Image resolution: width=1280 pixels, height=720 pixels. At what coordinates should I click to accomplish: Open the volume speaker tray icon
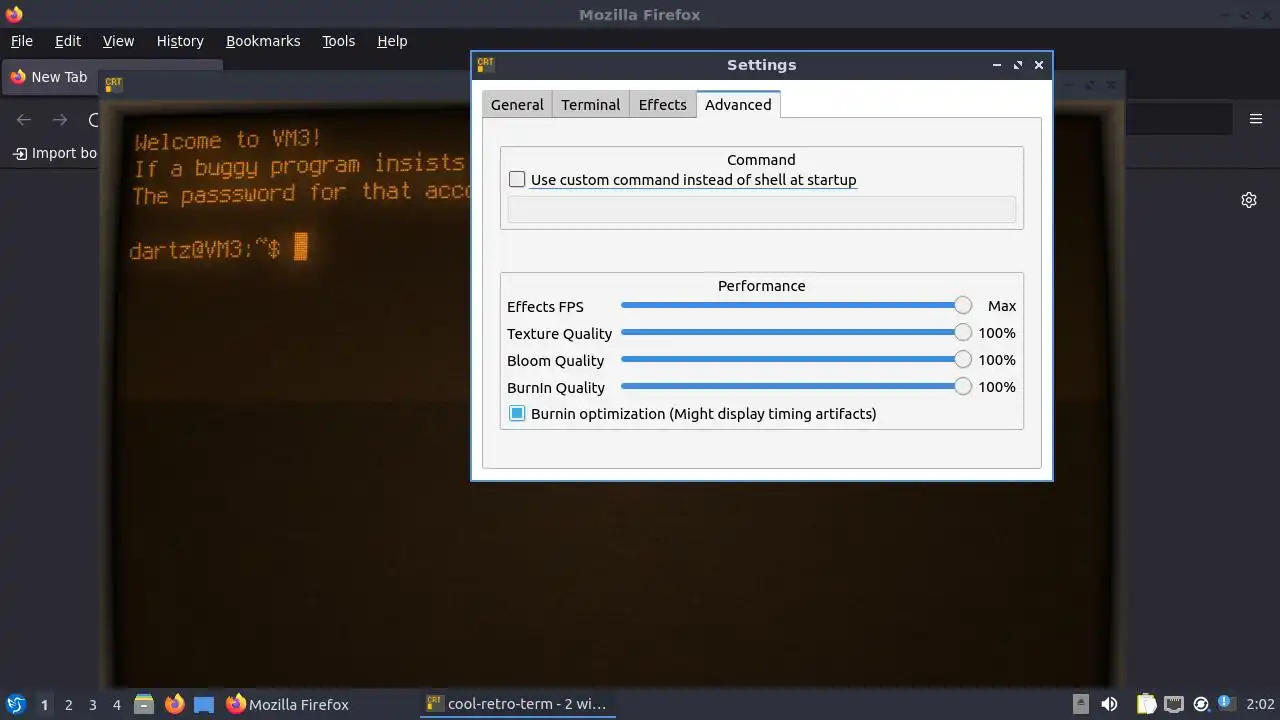[x=1109, y=704]
